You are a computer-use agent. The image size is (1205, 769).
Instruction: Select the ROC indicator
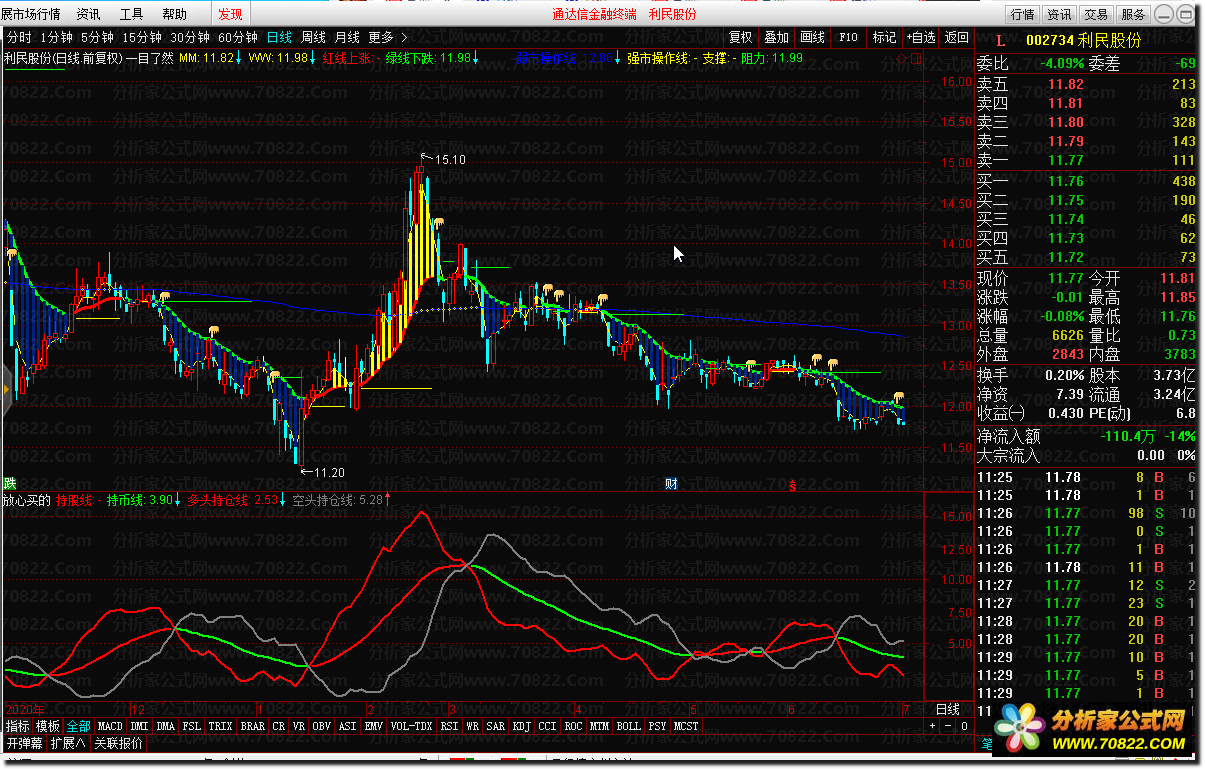click(x=573, y=726)
